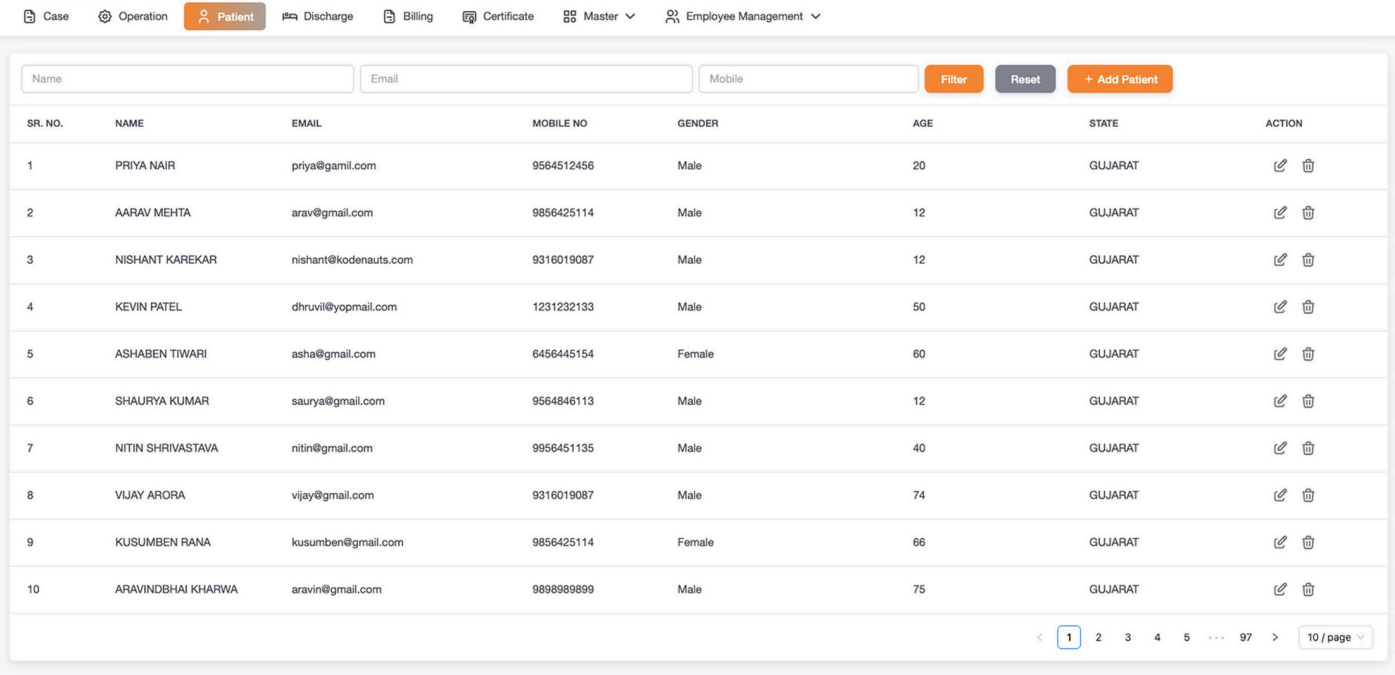The width and height of the screenshot is (1395, 675).
Task: Click the Email search field
Action: pyautogui.click(x=525, y=79)
